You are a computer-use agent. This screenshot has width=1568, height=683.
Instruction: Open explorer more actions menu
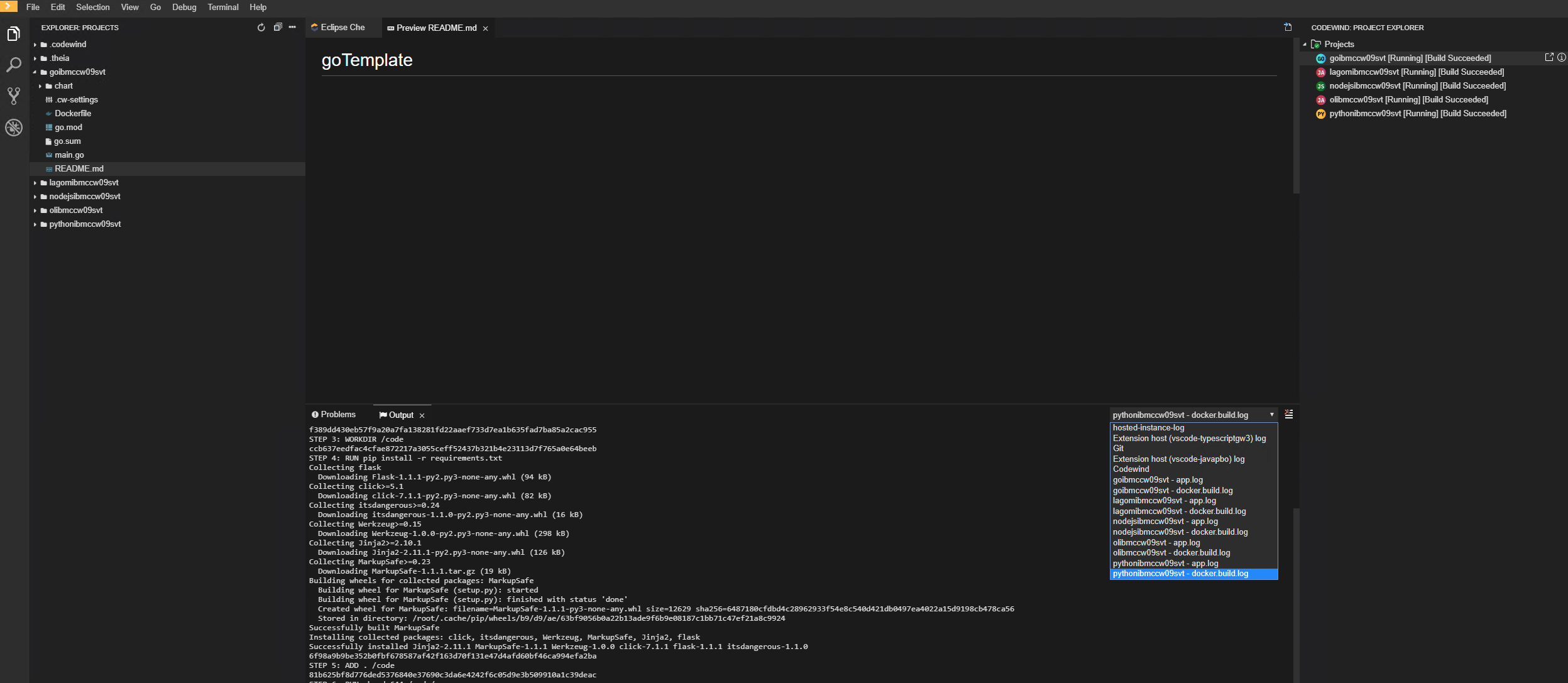pyautogui.click(x=293, y=27)
